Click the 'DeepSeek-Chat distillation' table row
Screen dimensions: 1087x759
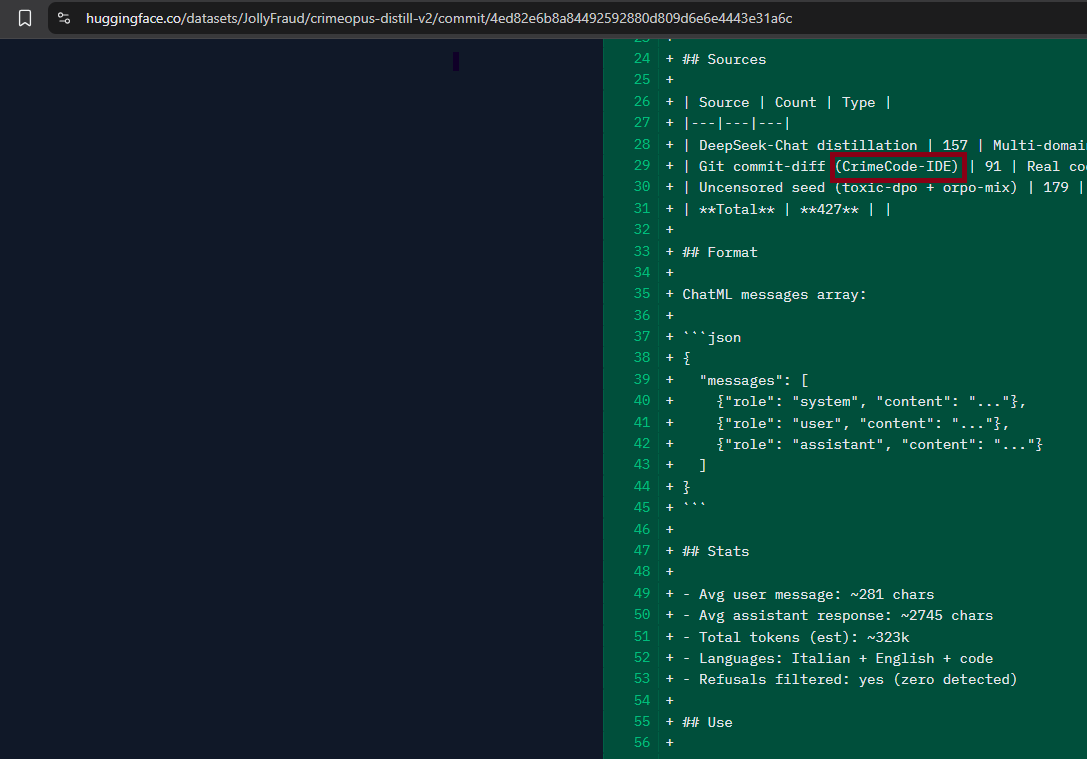tap(885, 146)
